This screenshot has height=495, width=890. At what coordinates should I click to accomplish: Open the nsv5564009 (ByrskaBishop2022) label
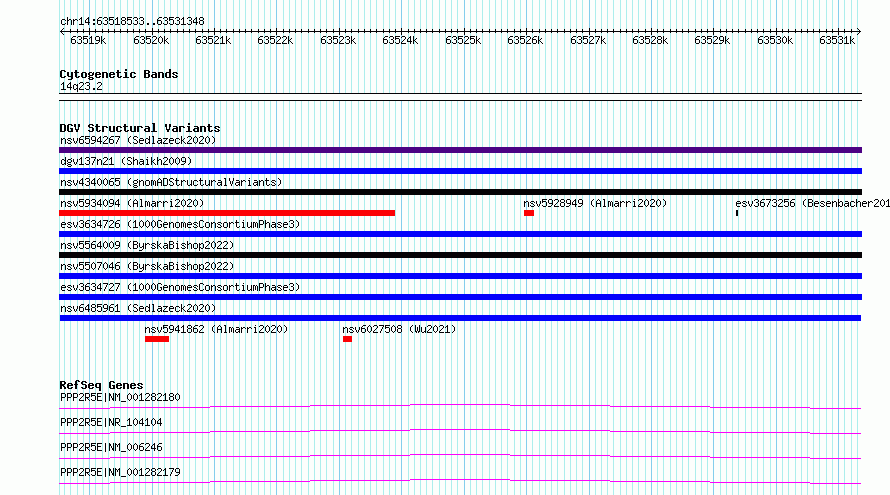147,245
